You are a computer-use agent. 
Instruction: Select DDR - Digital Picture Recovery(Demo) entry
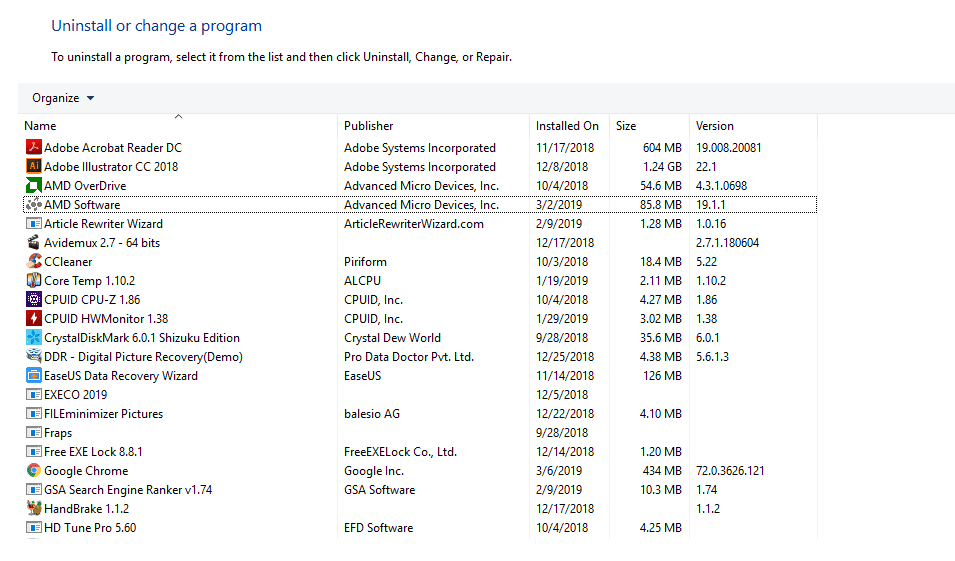pyautogui.click(x=143, y=356)
